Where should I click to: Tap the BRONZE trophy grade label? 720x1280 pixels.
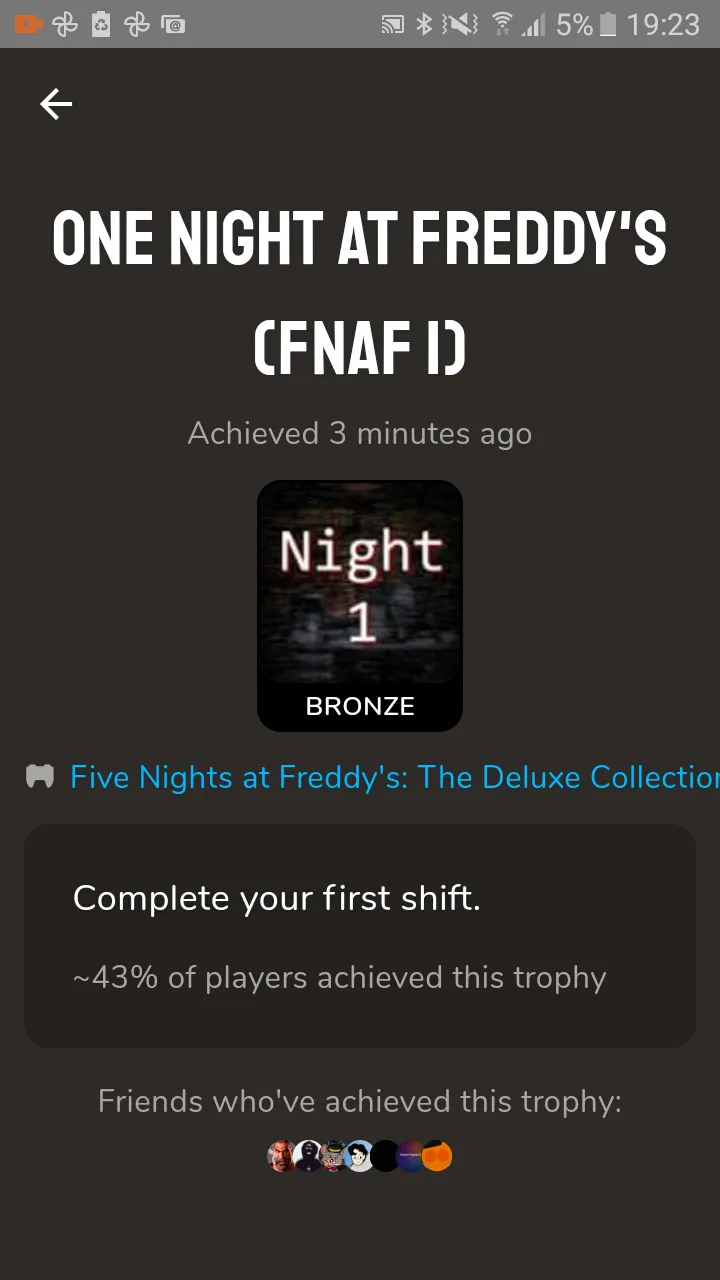coord(360,706)
